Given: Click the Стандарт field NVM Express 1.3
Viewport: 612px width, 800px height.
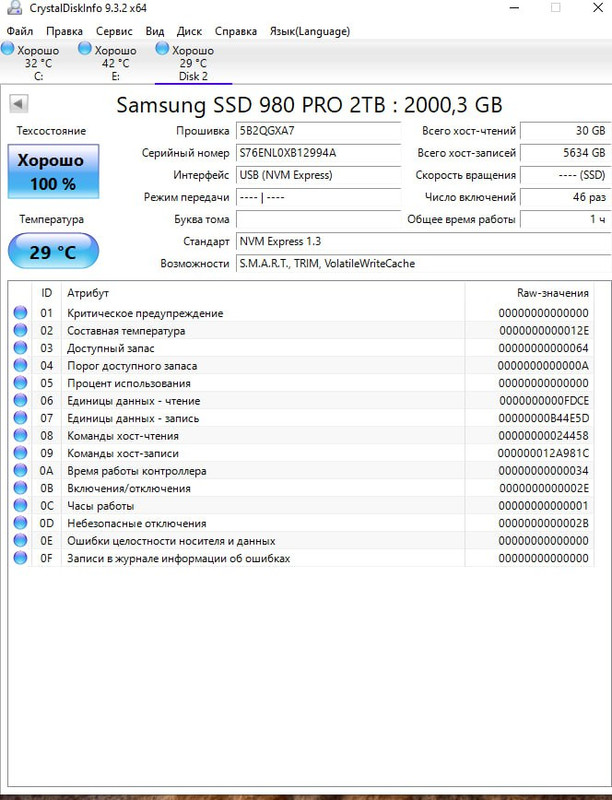Looking at the screenshot, I should (423, 241).
